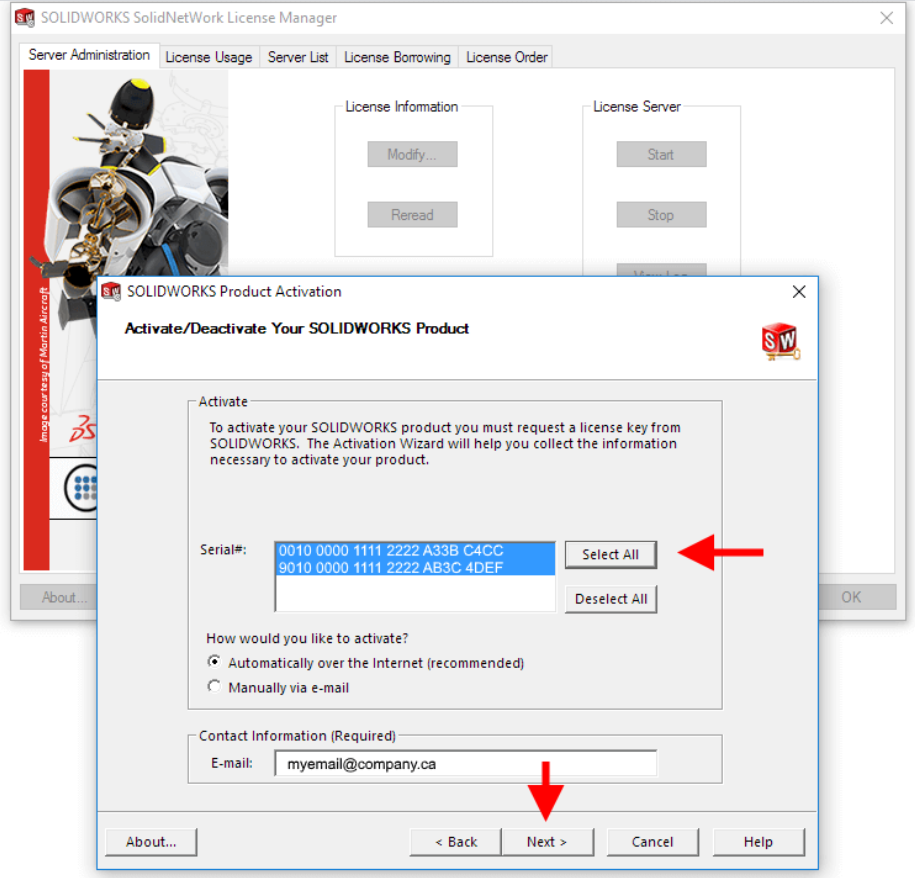915x878 pixels.
Task: Open the License Order tab
Action: click(507, 57)
